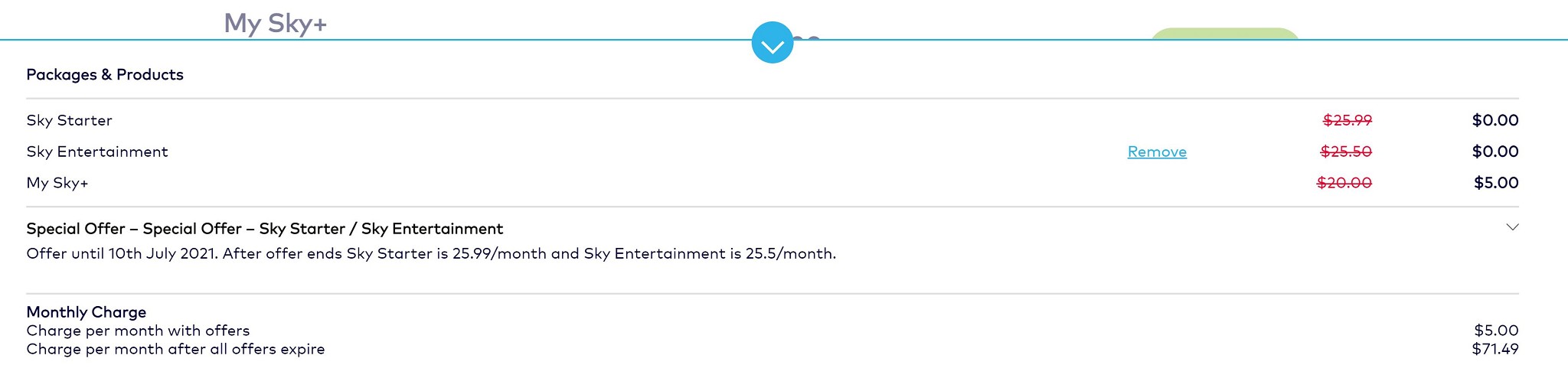Click the Sky Entertainment product name
The height and width of the screenshot is (378, 1568).
coord(97,152)
